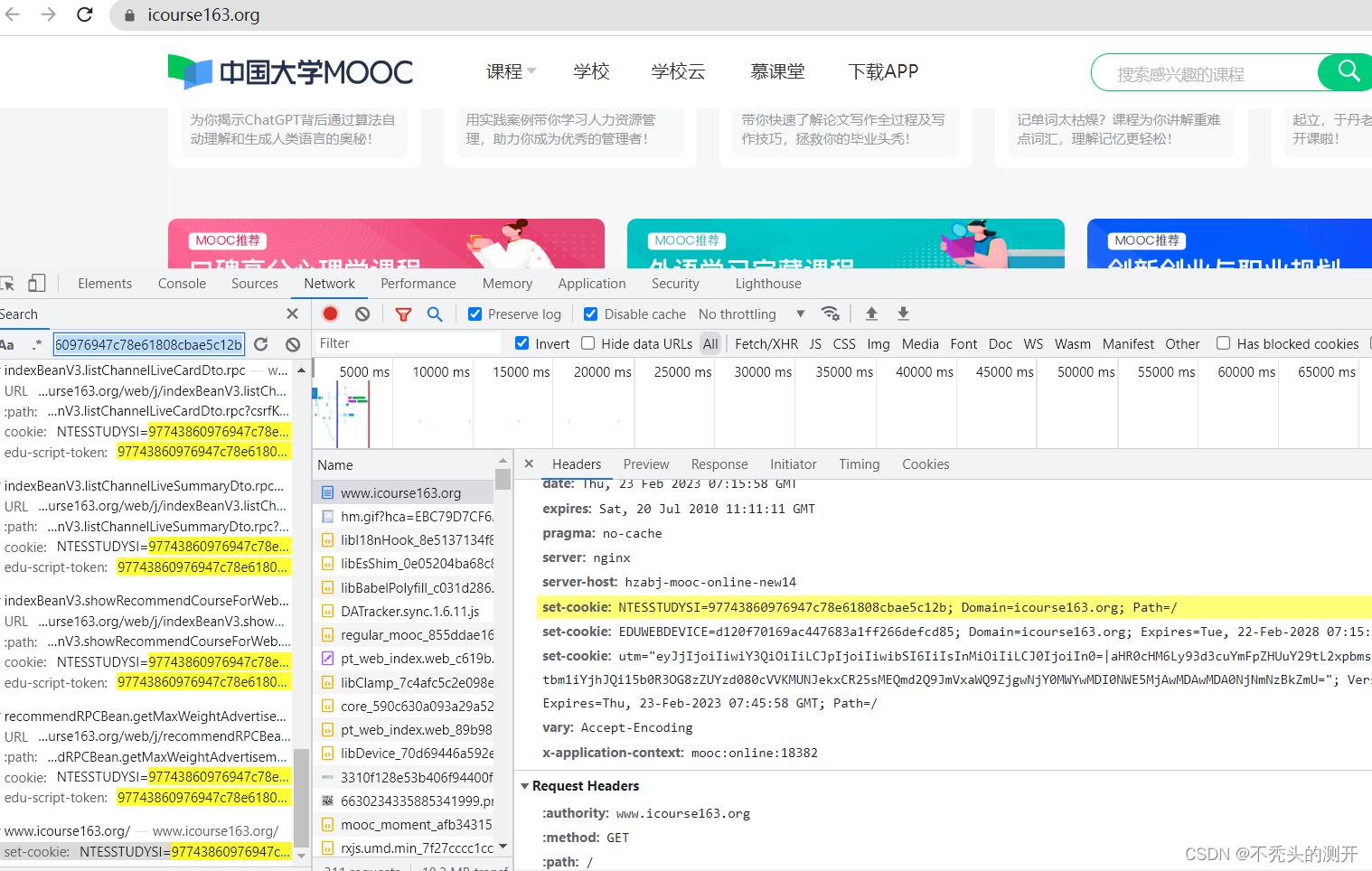The image size is (1372, 871).
Task: Click the inspect element cursor icon
Action: 6,283
